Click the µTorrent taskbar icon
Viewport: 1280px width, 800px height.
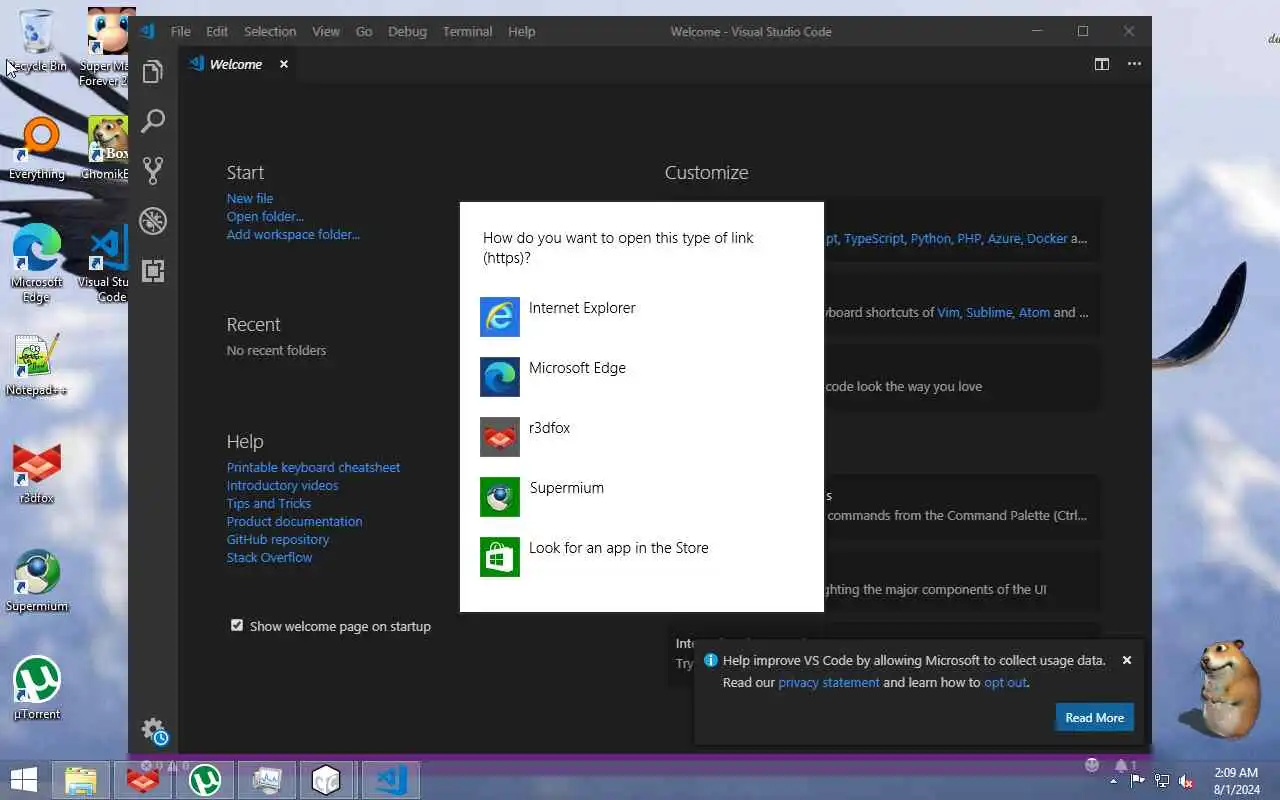[x=205, y=780]
